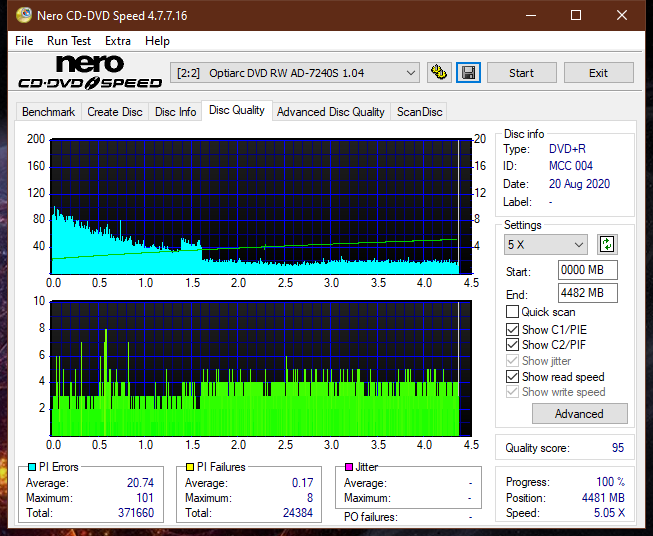This screenshot has width=653, height=536.
Task: Open the 5 X speed dropdown
Action: [x=546, y=244]
